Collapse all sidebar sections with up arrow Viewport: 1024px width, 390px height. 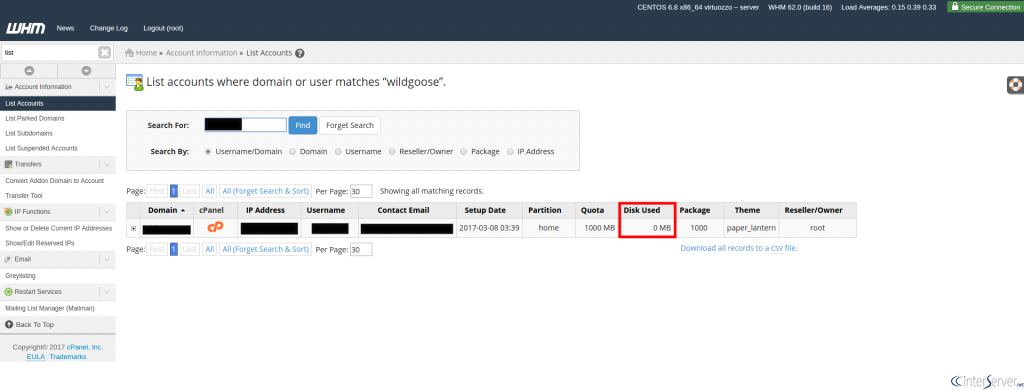point(29,71)
